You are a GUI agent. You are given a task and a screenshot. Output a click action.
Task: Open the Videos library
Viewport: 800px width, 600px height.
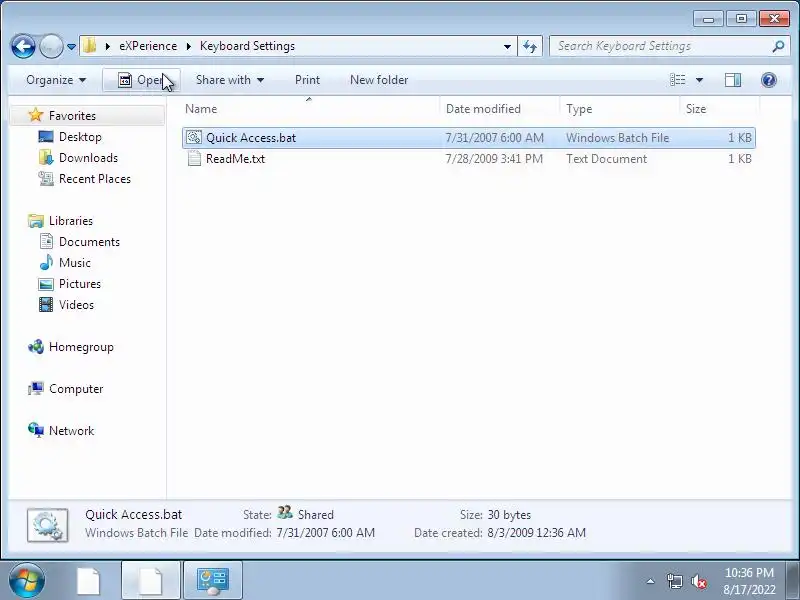pos(76,305)
